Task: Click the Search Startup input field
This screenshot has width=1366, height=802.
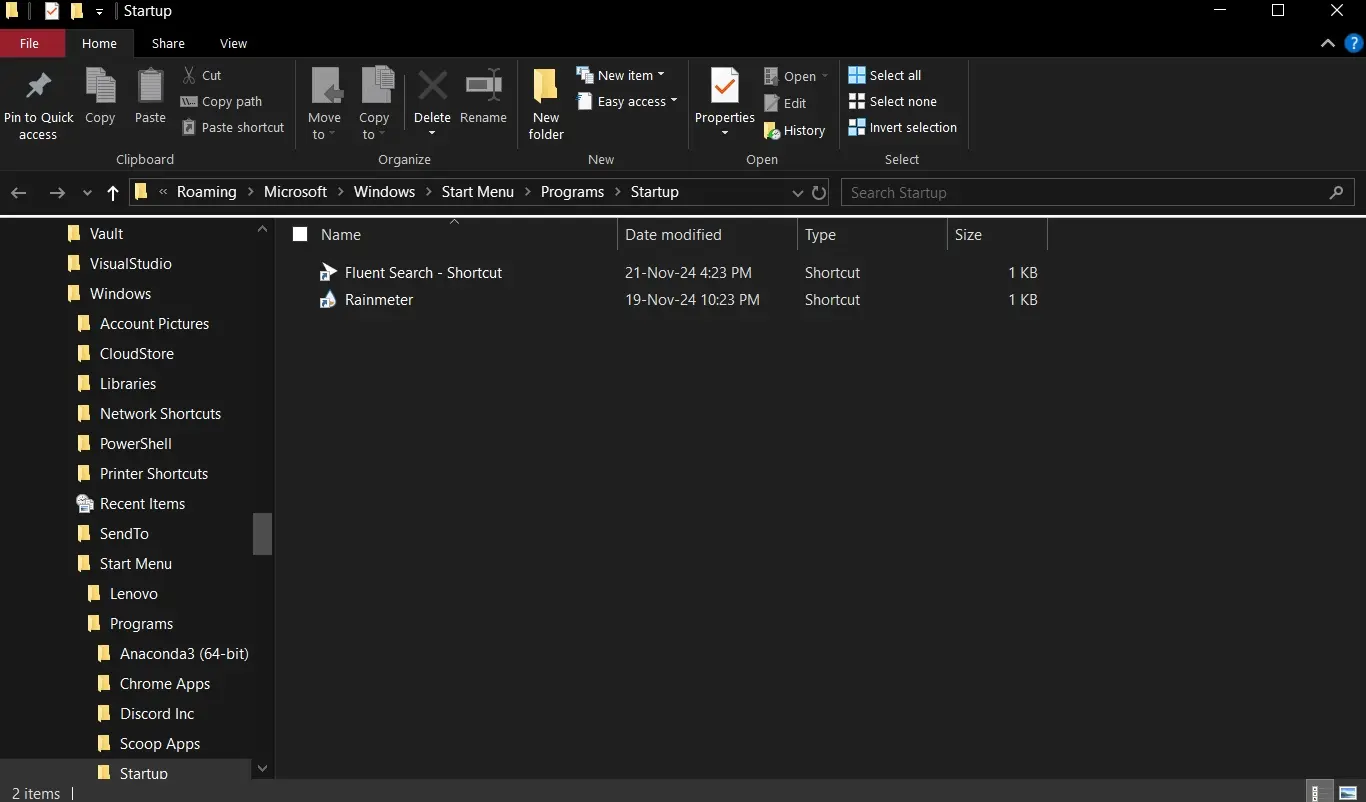Action: (1085, 192)
